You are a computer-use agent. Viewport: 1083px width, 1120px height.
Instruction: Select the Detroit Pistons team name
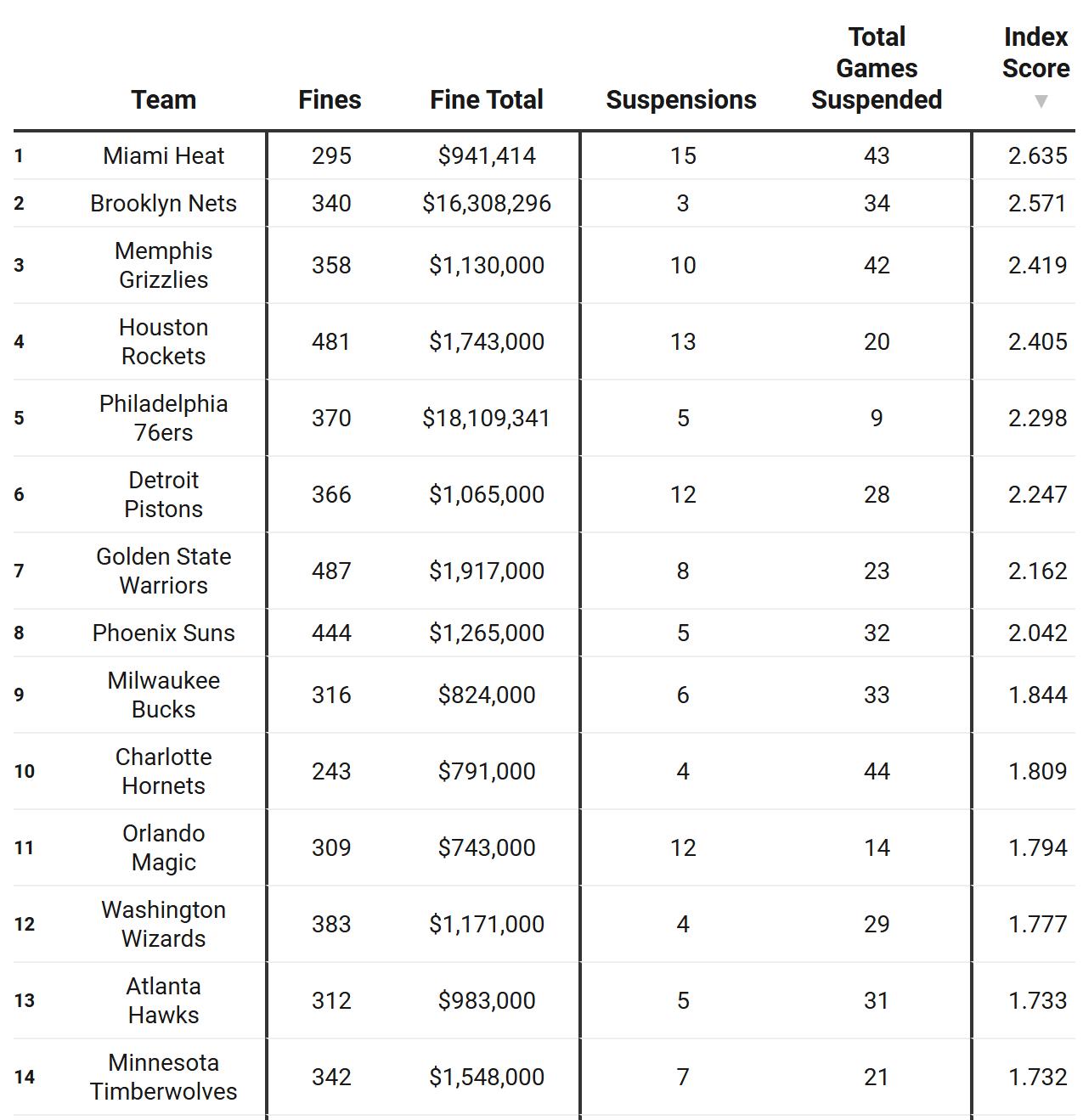[163, 494]
